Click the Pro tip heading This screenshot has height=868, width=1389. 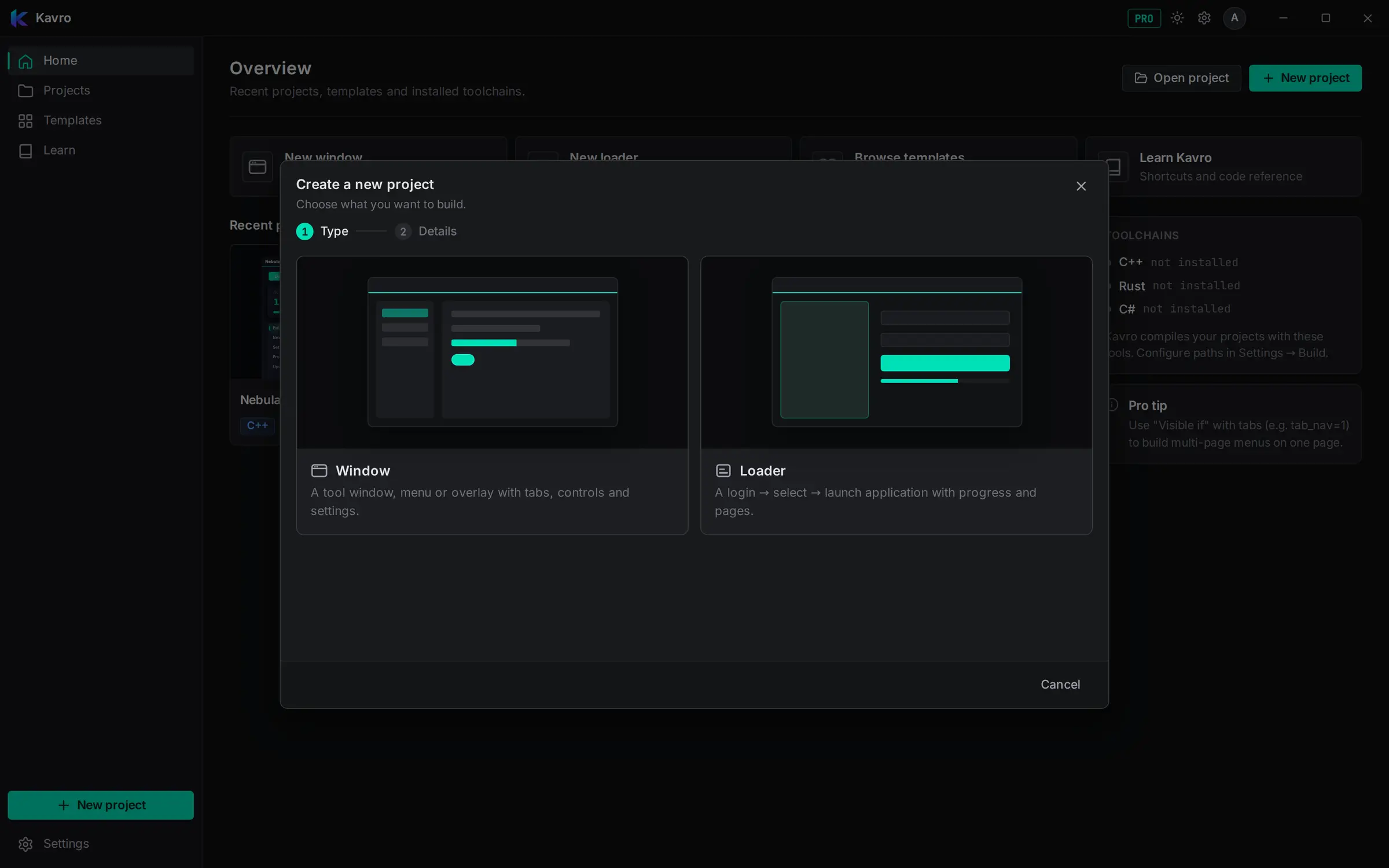pyautogui.click(x=1147, y=406)
